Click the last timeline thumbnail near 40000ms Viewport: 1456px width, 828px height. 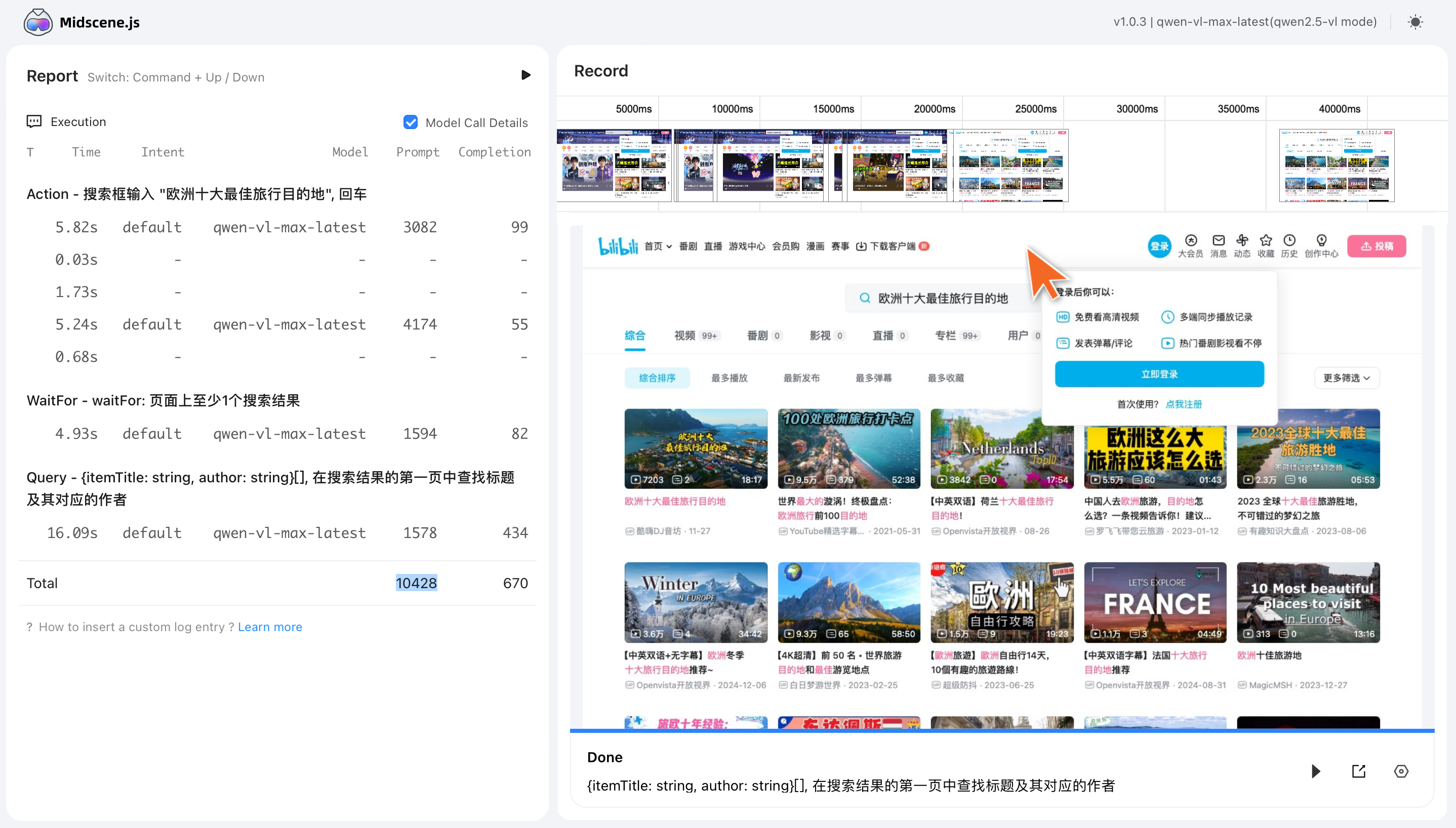(x=1336, y=165)
